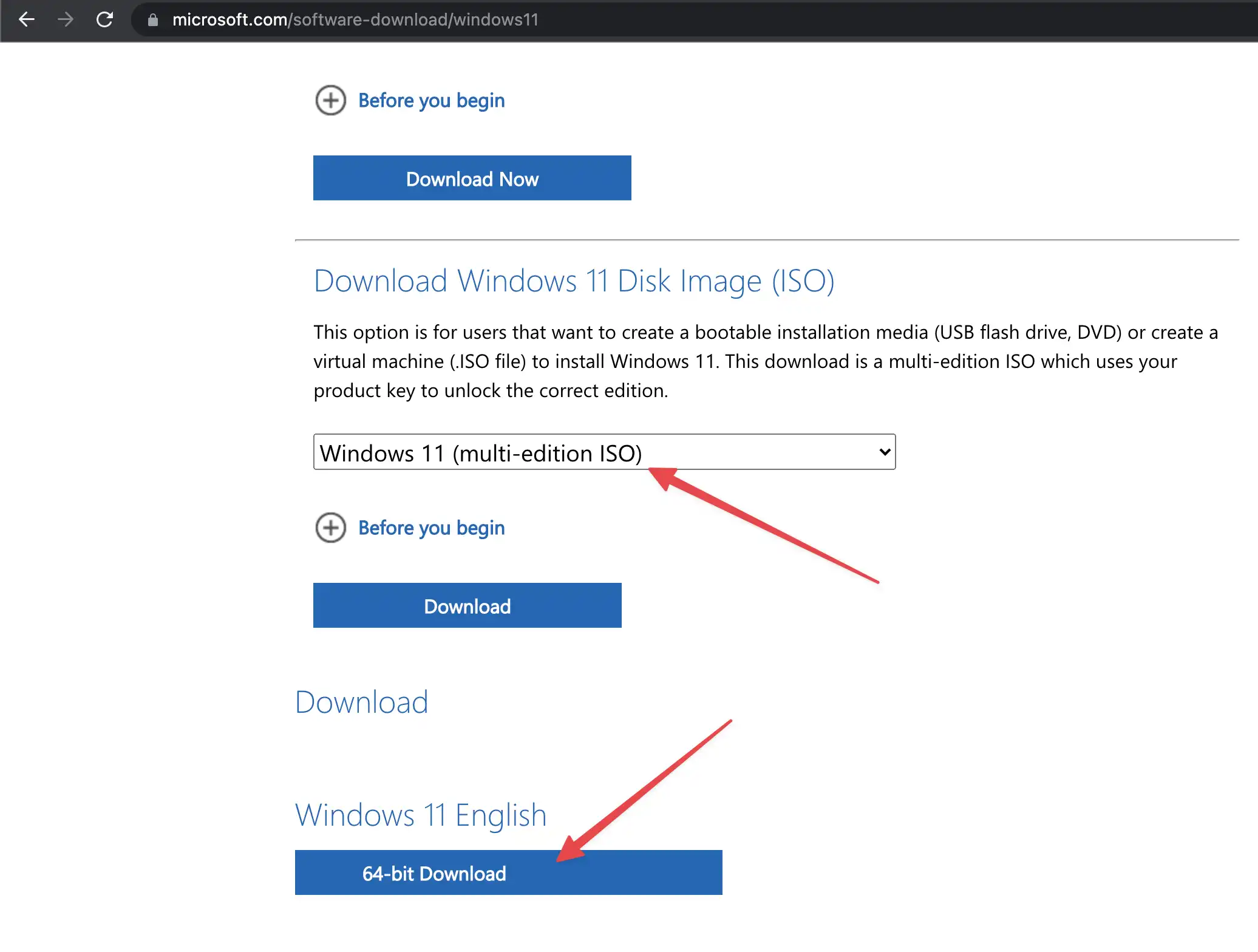The width and height of the screenshot is (1258, 952).
Task: Click the paragraph starting 'This option is for users'
Action: 766,361
